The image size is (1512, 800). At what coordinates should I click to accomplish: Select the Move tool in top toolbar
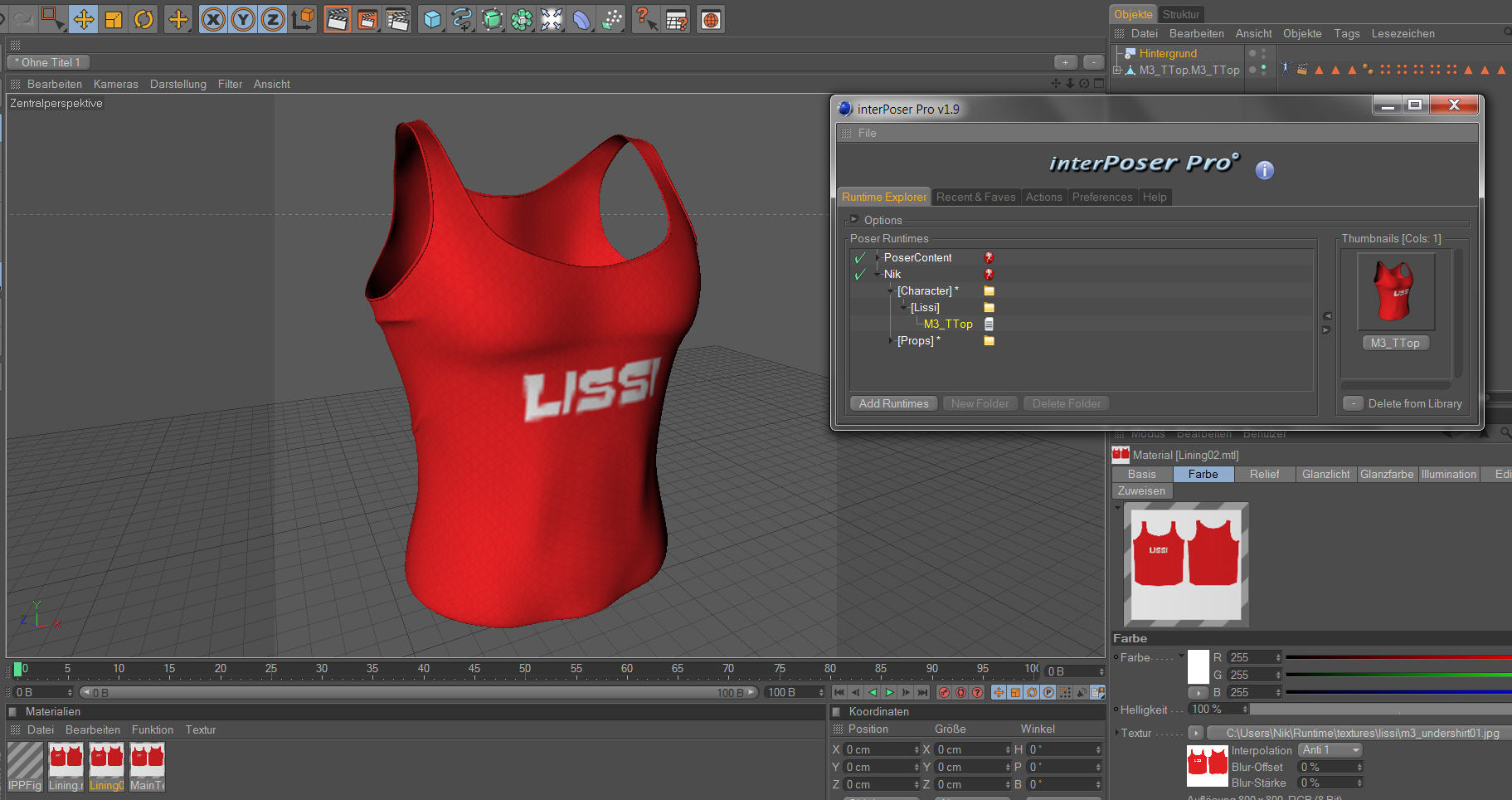coord(83,19)
